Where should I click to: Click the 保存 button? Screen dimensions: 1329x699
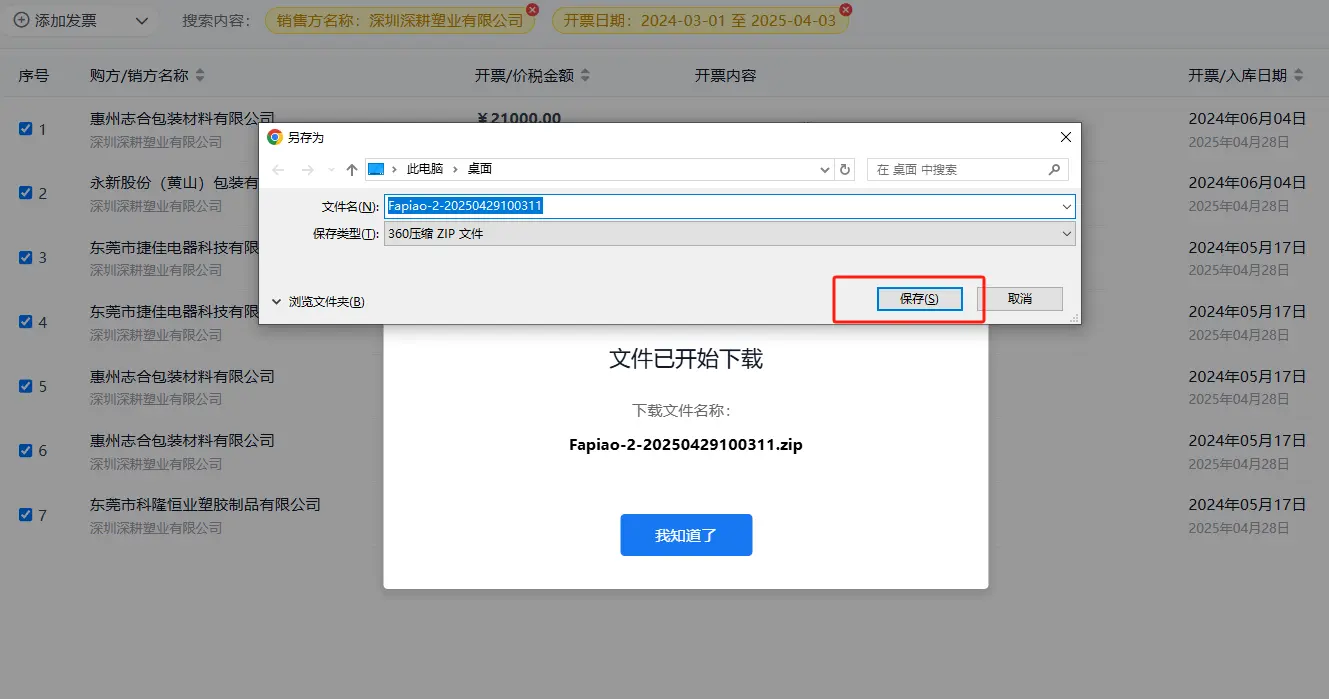(919, 299)
